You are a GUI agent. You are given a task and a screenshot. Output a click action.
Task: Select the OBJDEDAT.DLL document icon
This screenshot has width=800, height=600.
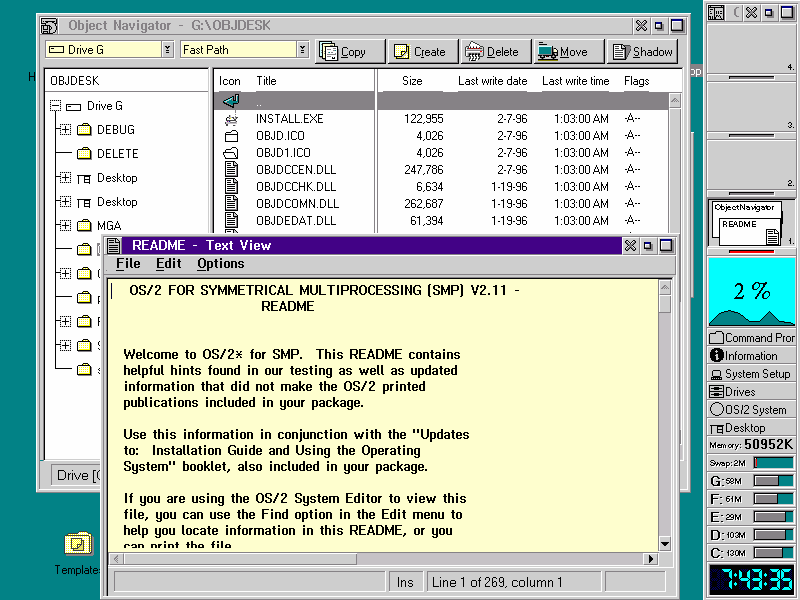(x=231, y=220)
